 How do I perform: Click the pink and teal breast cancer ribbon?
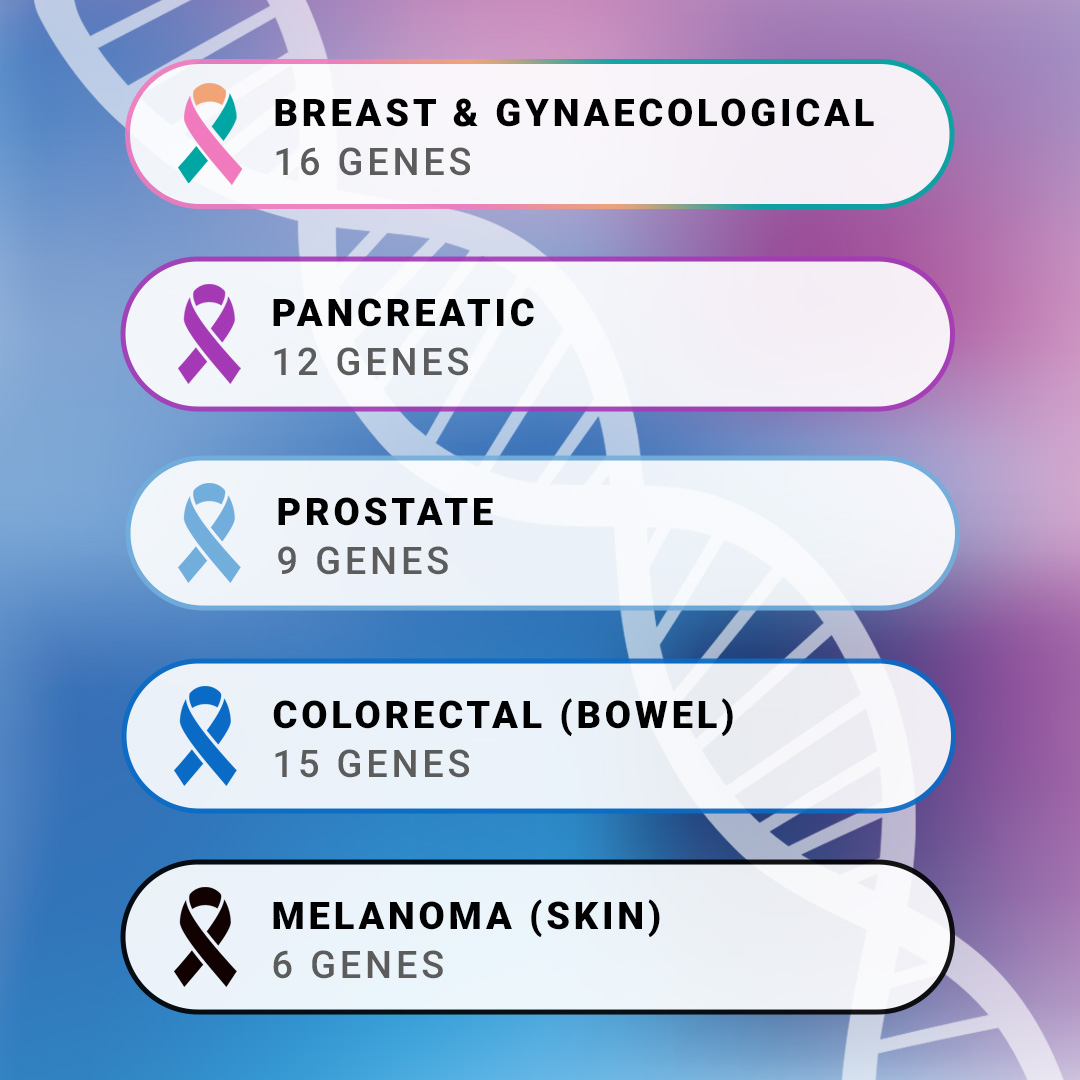coord(209,134)
